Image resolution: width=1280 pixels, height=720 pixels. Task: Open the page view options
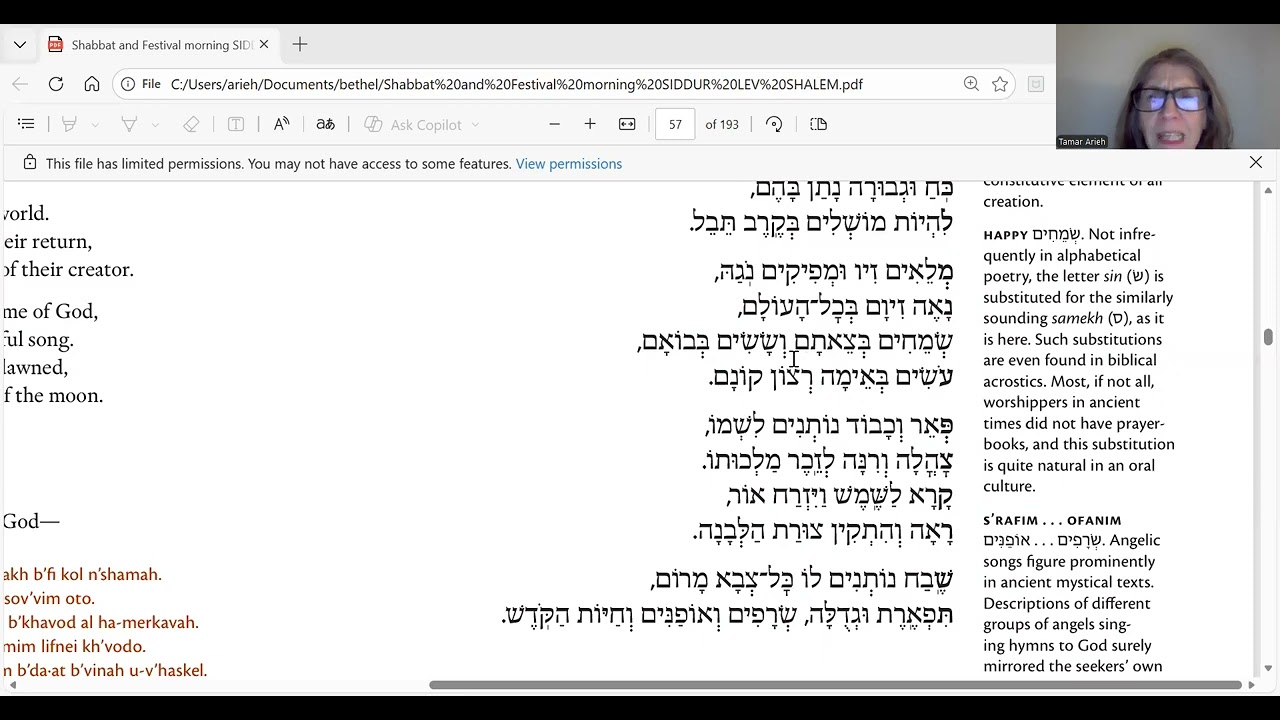coord(819,124)
